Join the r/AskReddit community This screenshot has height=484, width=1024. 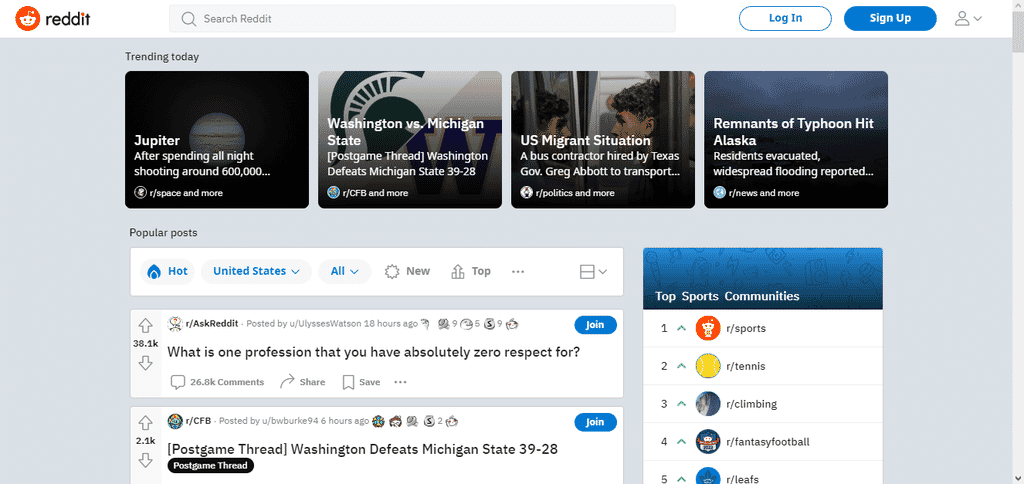(595, 325)
